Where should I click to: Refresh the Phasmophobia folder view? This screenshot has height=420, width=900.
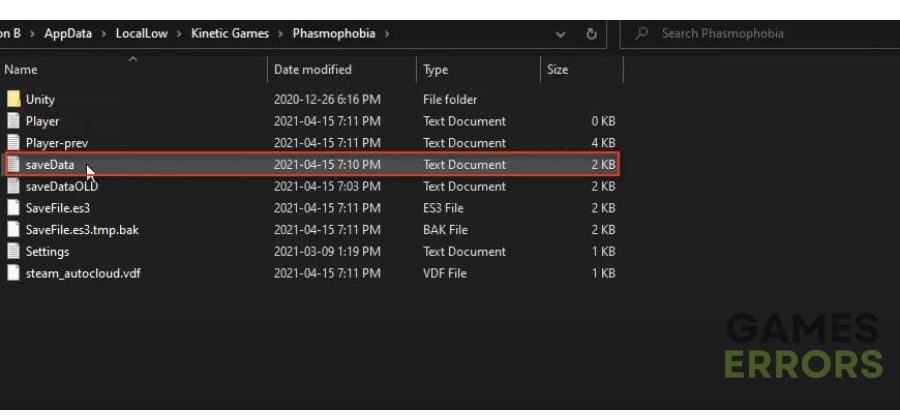point(591,34)
